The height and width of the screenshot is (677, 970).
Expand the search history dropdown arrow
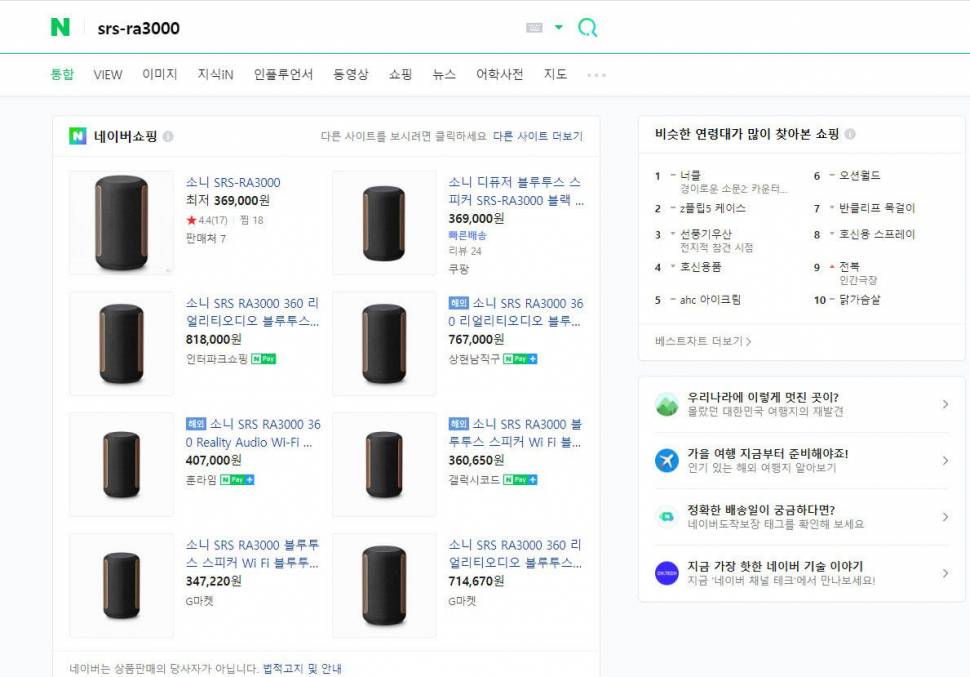tap(559, 27)
